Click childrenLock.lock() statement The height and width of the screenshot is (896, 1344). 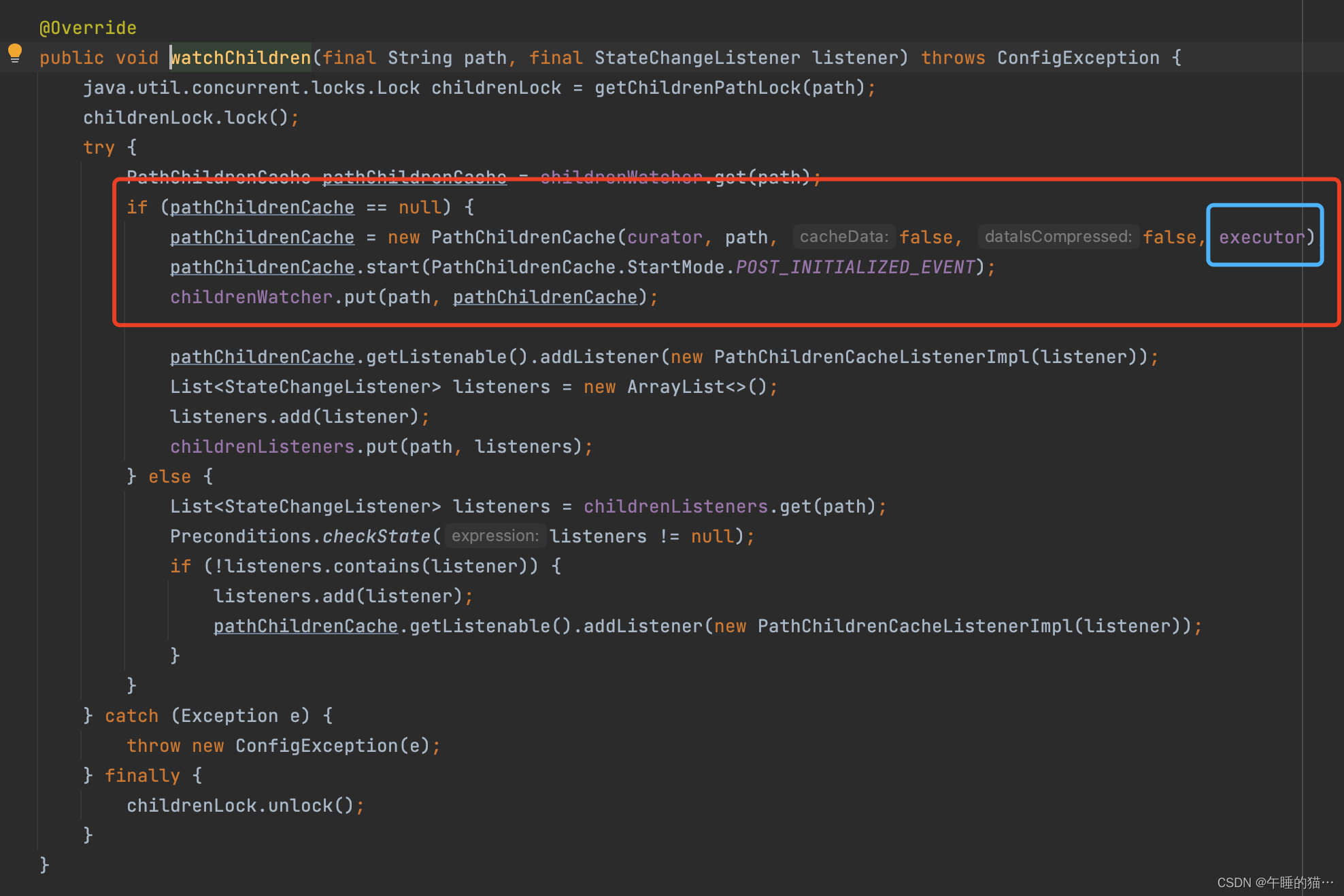click(x=191, y=118)
